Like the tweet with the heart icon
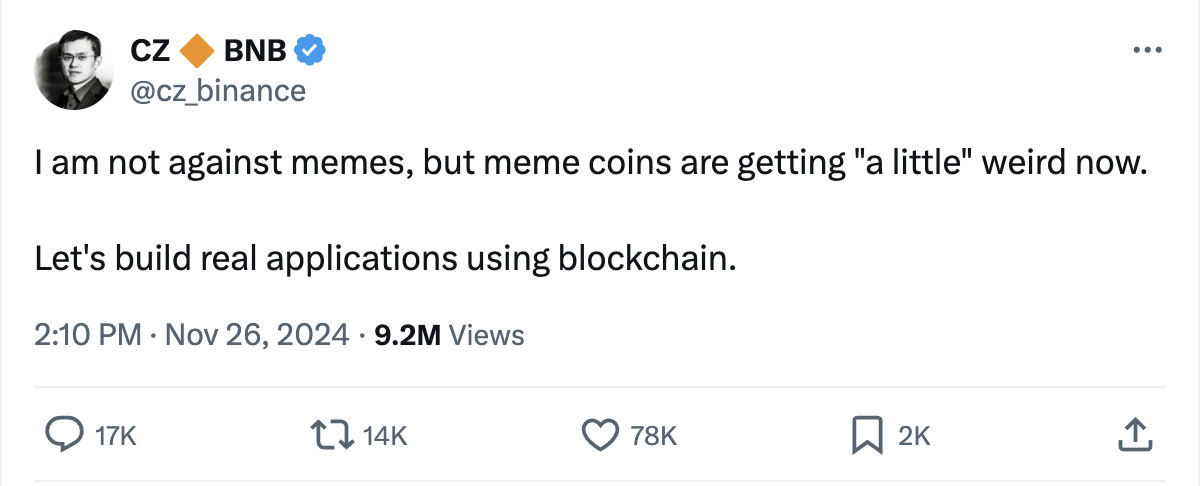1204x486 pixels. tap(601, 435)
